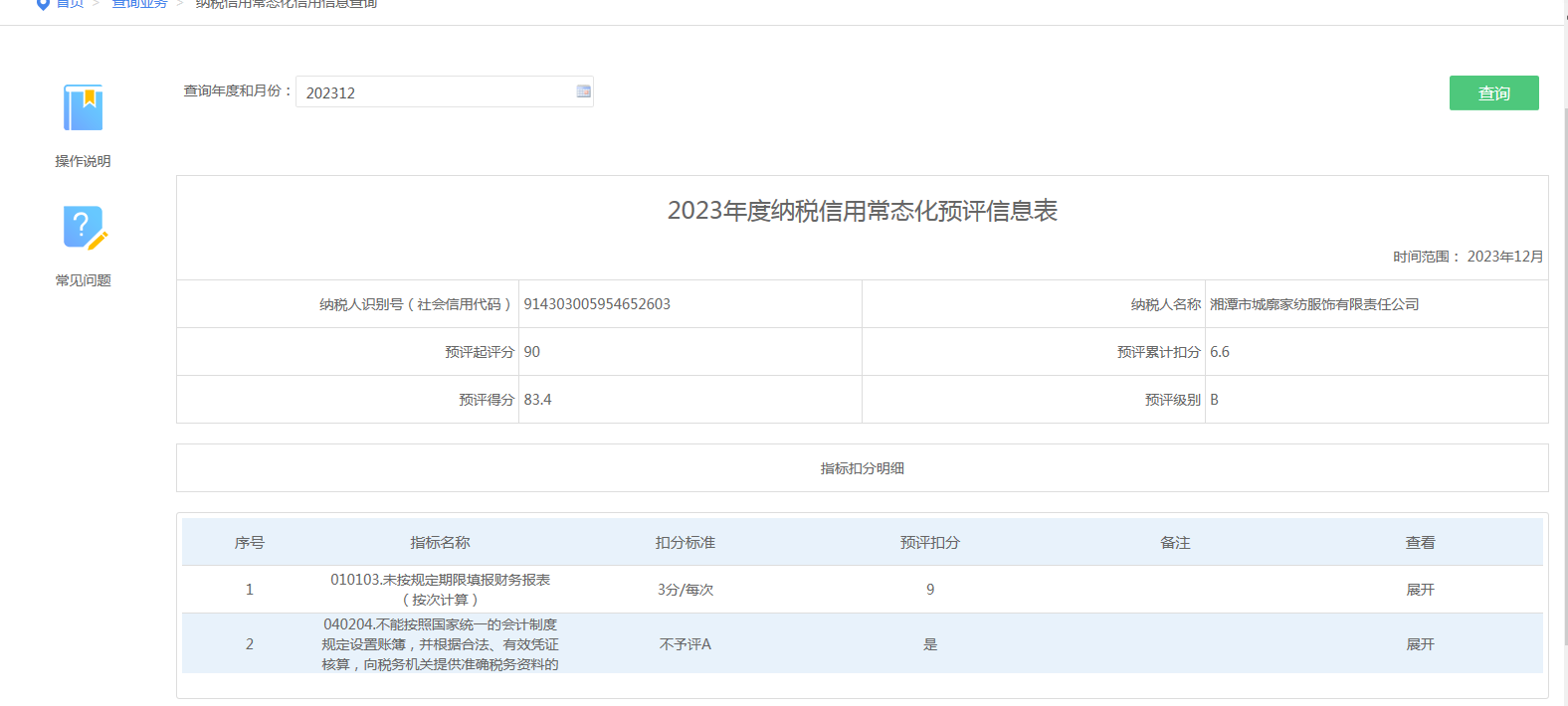Expand details for indicator 010103 row
The image size is (1568, 706).
(x=1420, y=590)
